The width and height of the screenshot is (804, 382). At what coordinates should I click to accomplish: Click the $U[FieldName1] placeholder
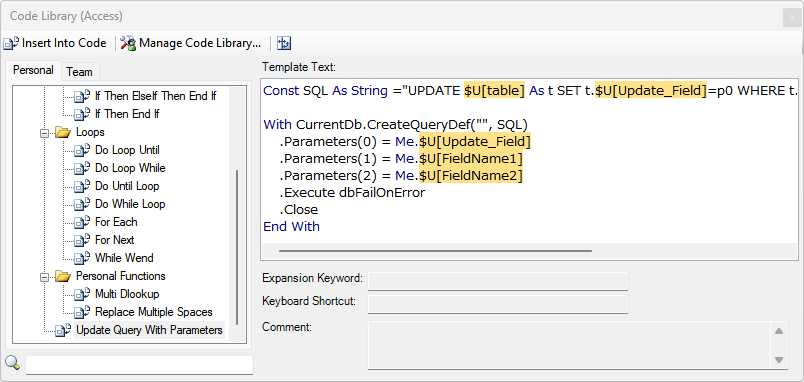[x=471, y=158]
